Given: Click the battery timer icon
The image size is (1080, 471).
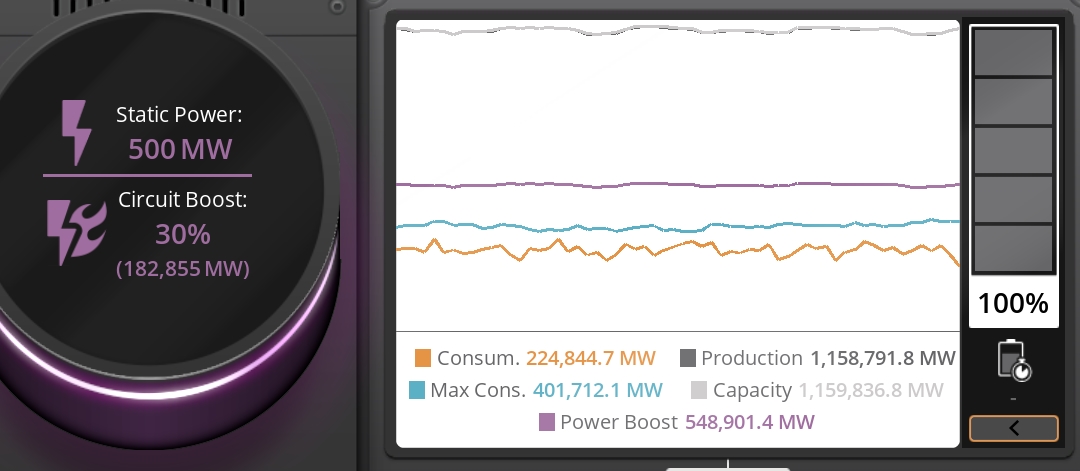Looking at the screenshot, I should coord(1013,359).
